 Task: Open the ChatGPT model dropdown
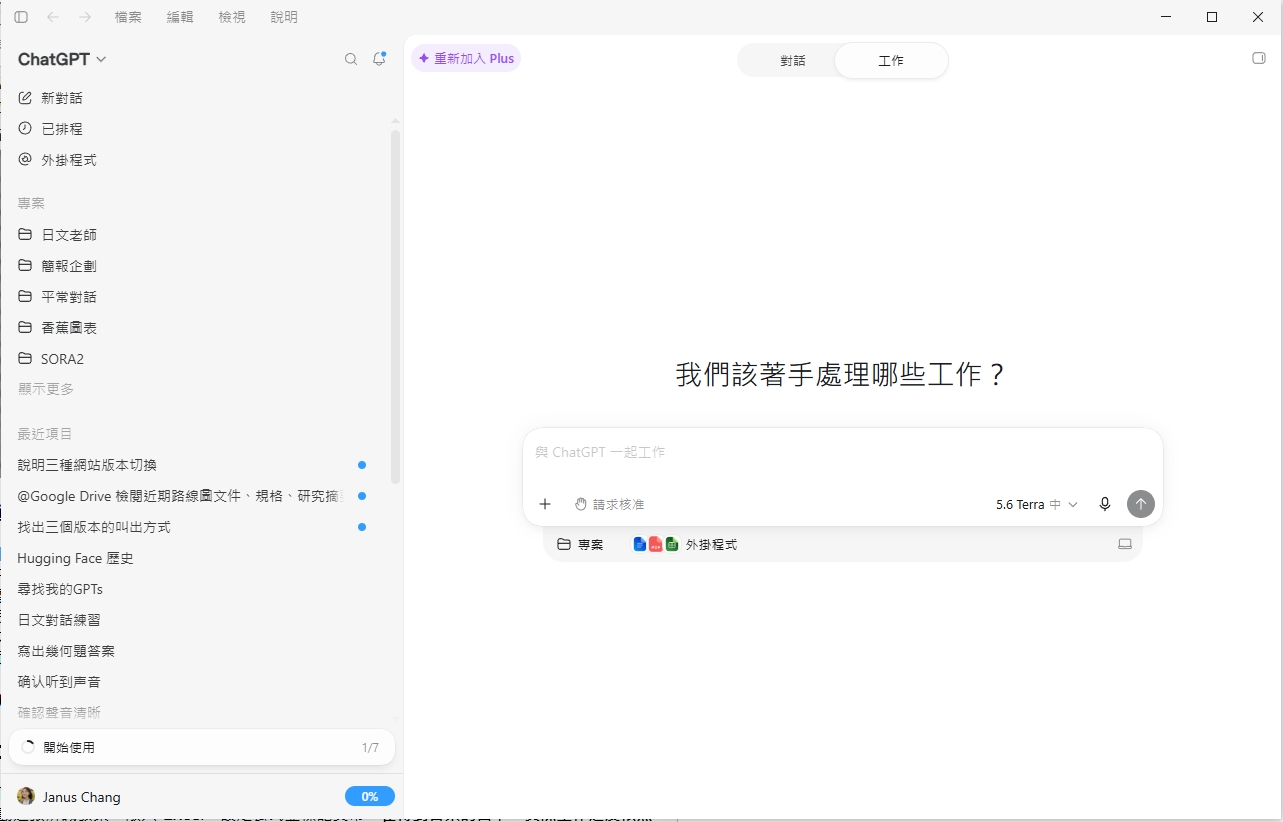coord(62,59)
